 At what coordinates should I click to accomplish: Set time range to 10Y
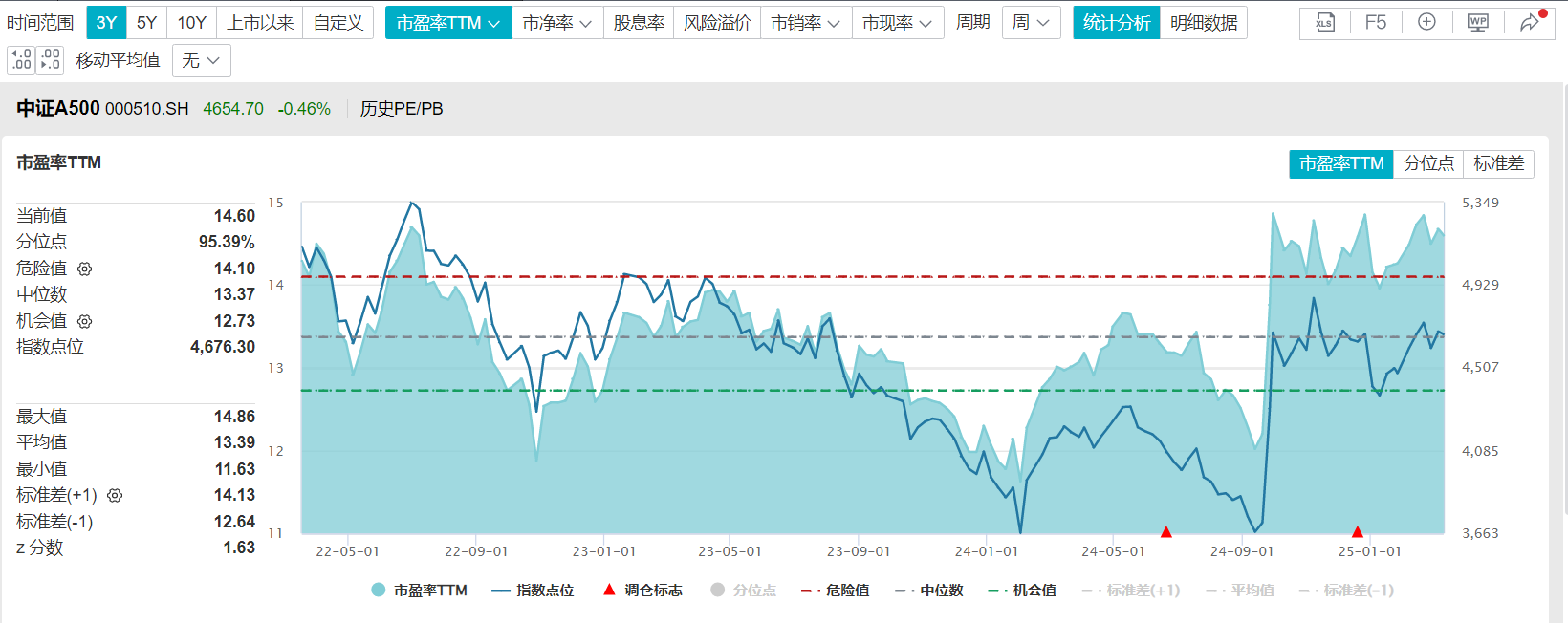(x=191, y=23)
